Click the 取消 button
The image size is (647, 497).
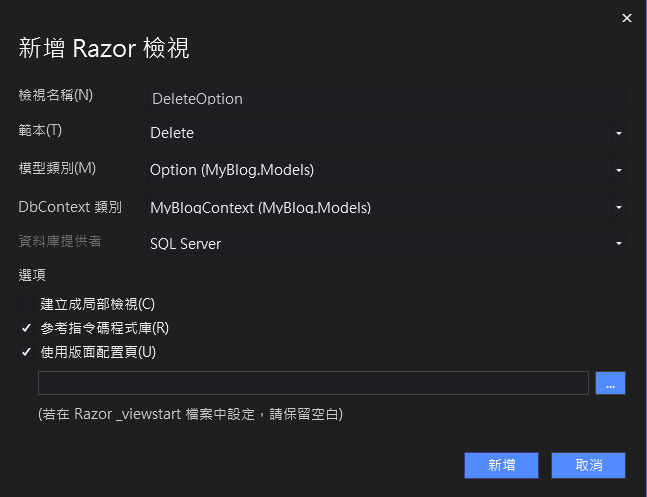pyautogui.click(x=588, y=465)
